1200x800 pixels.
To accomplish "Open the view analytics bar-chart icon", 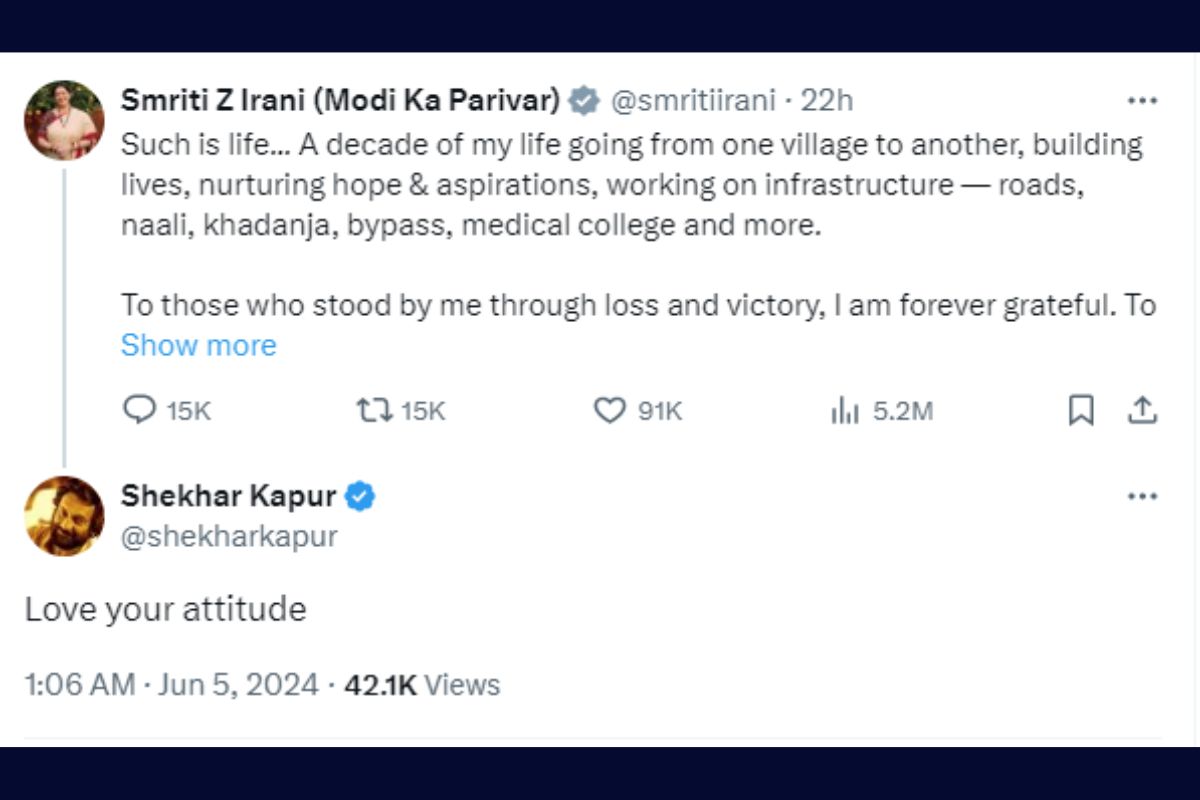I will [845, 411].
